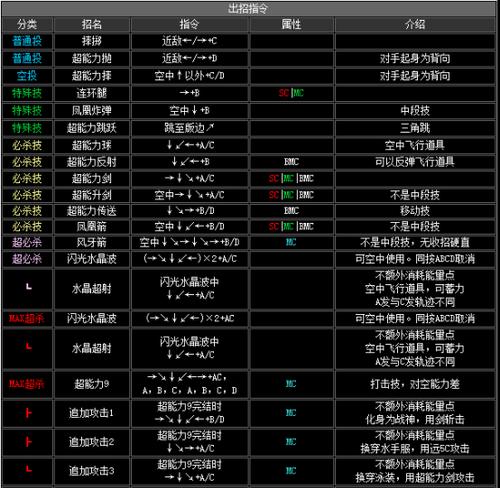Click the command 空中↑以外+C/D
Screen dimensions: 500x488
click(x=189, y=76)
